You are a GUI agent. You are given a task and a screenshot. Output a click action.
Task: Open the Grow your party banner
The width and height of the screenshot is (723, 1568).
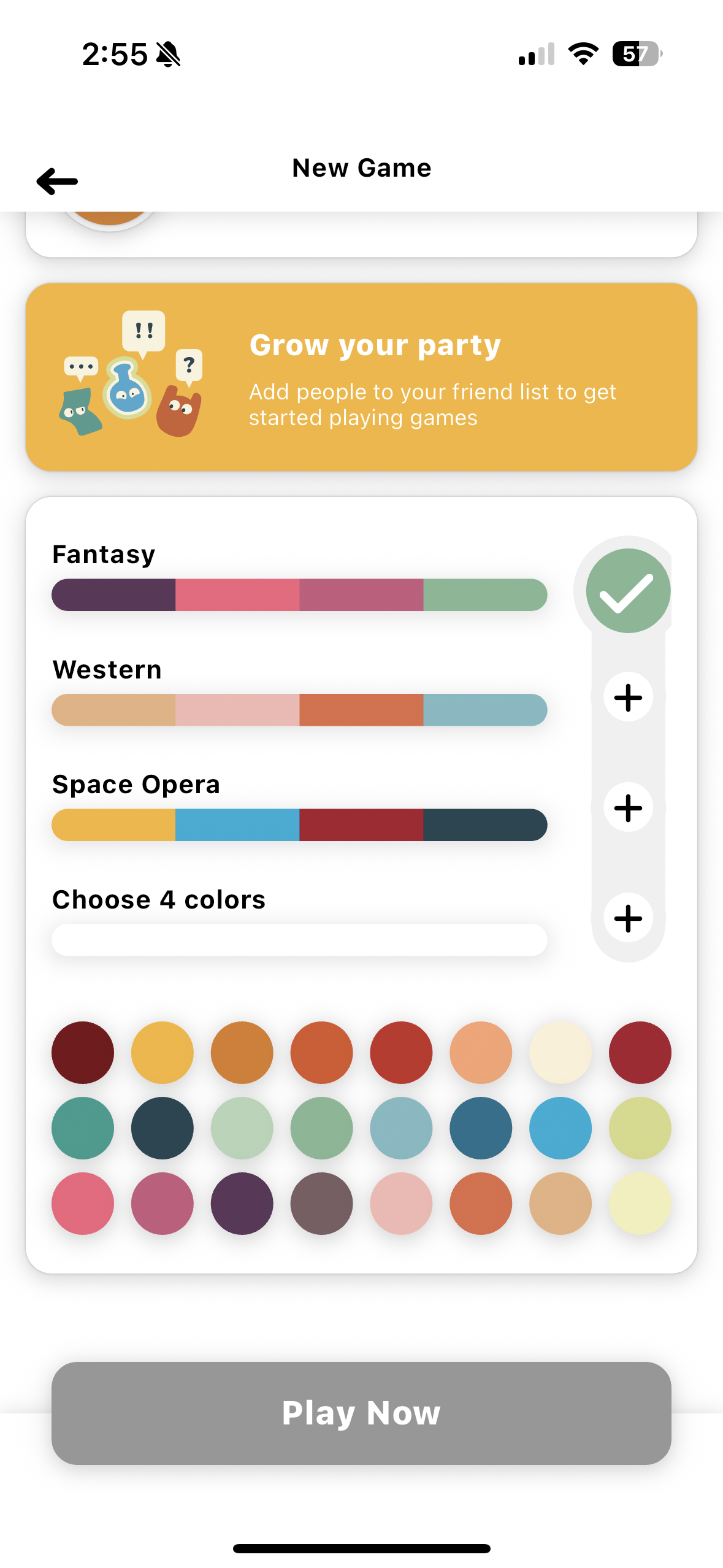361,377
